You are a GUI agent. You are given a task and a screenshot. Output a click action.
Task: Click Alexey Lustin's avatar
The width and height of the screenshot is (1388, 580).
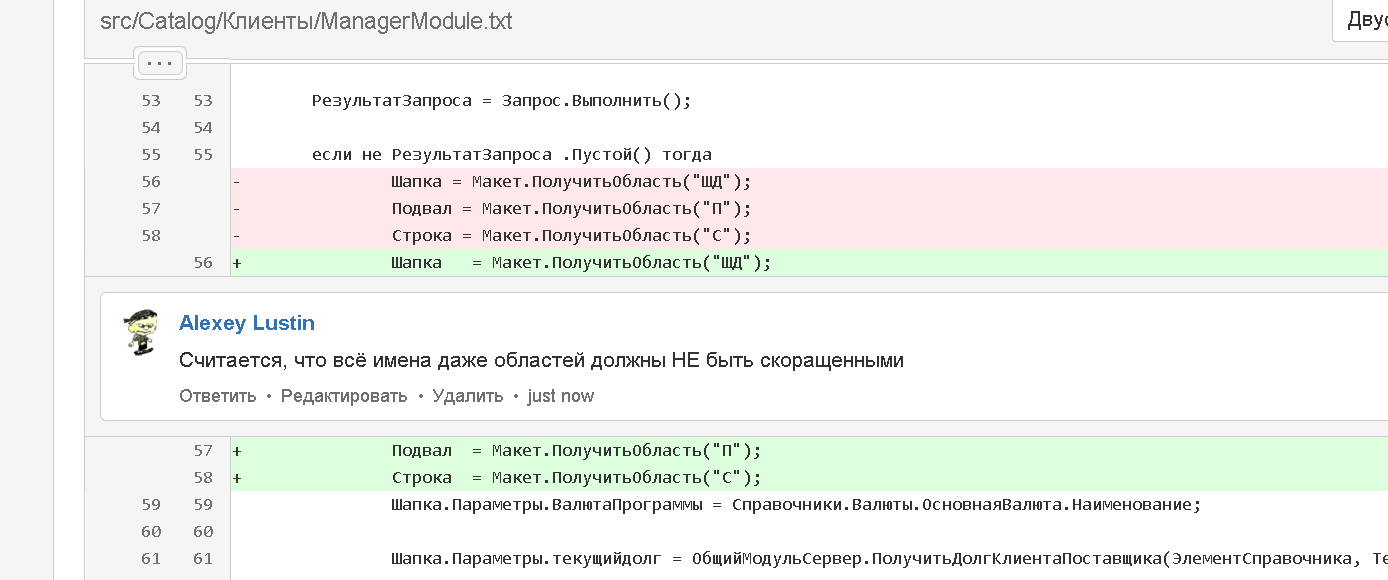(x=142, y=325)
